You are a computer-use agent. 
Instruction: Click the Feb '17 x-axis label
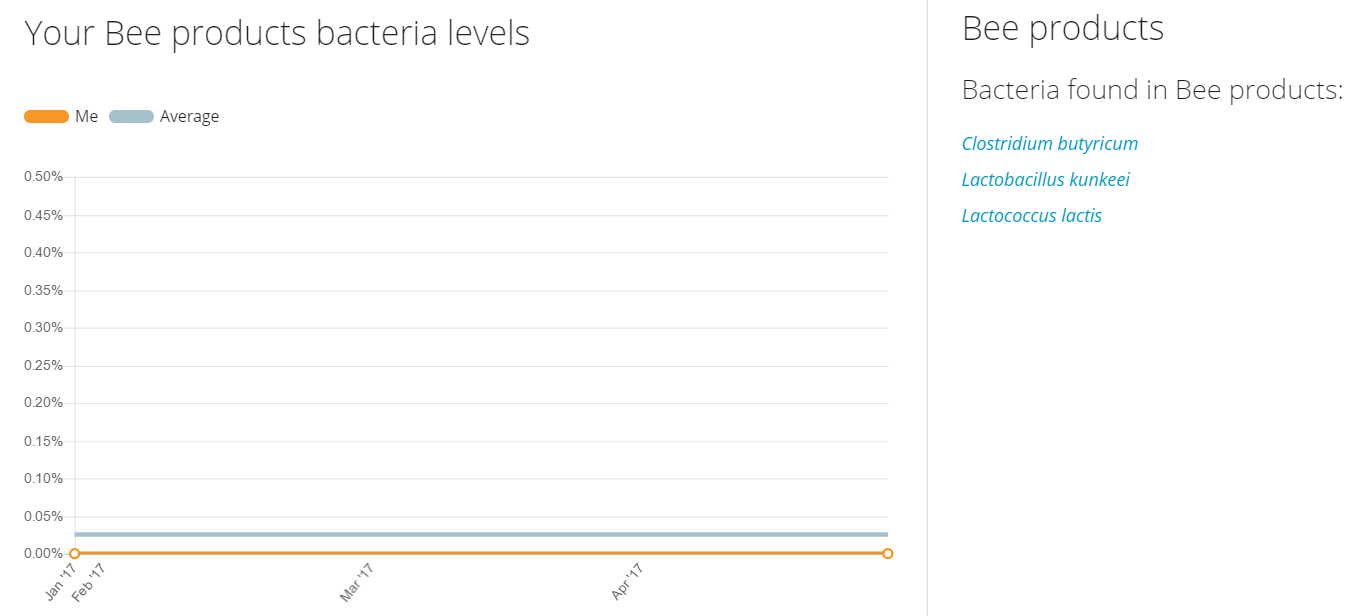pos(89,582)
